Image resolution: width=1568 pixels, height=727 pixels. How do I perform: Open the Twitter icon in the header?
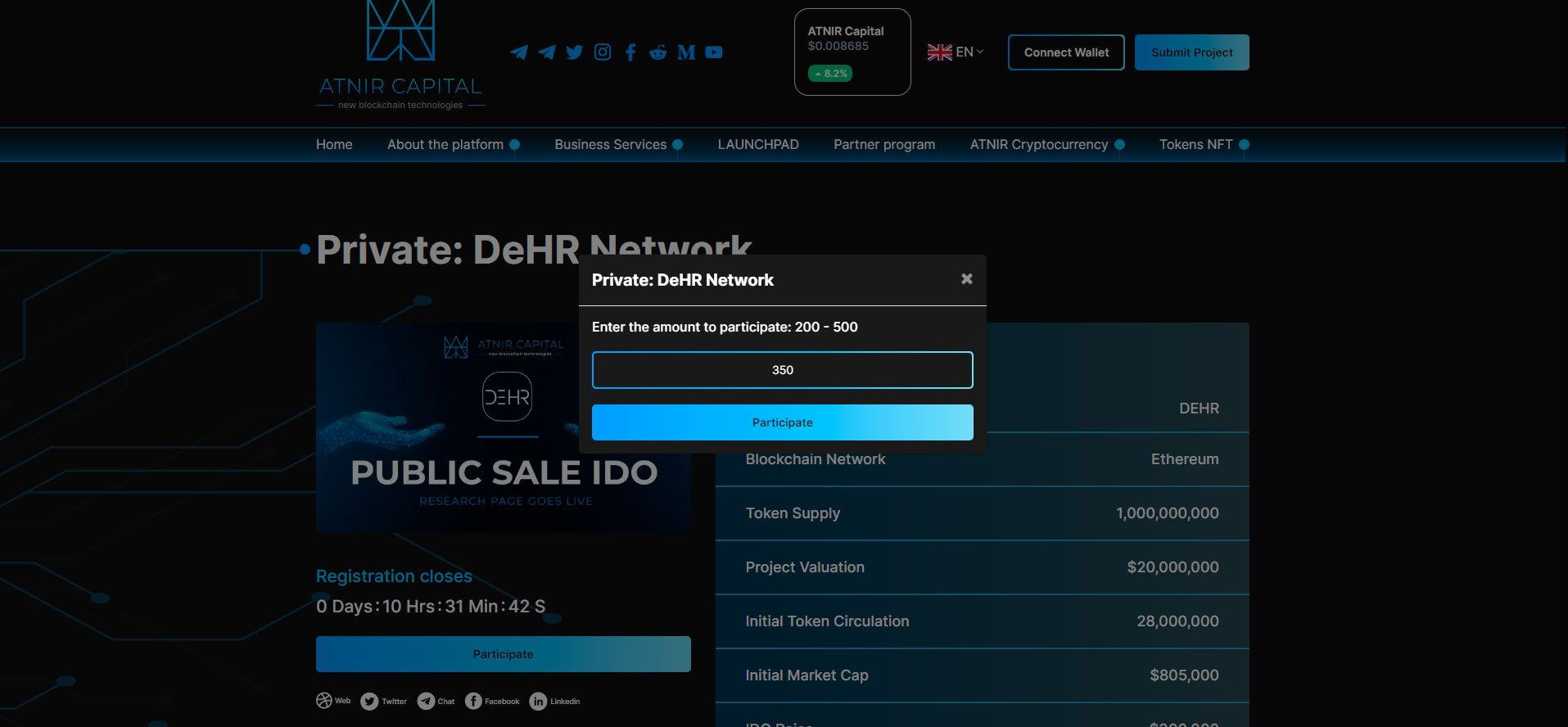[x=575, y=52]
